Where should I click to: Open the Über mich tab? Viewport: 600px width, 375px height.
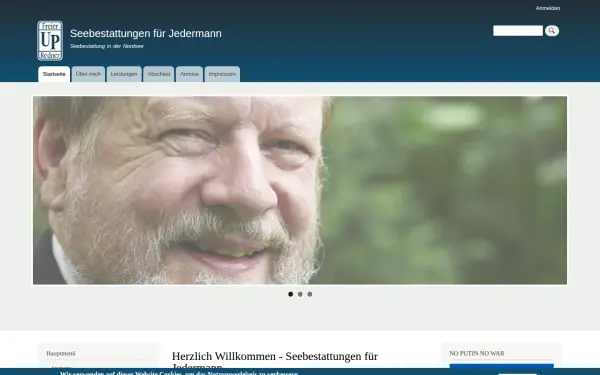[88, 74]
